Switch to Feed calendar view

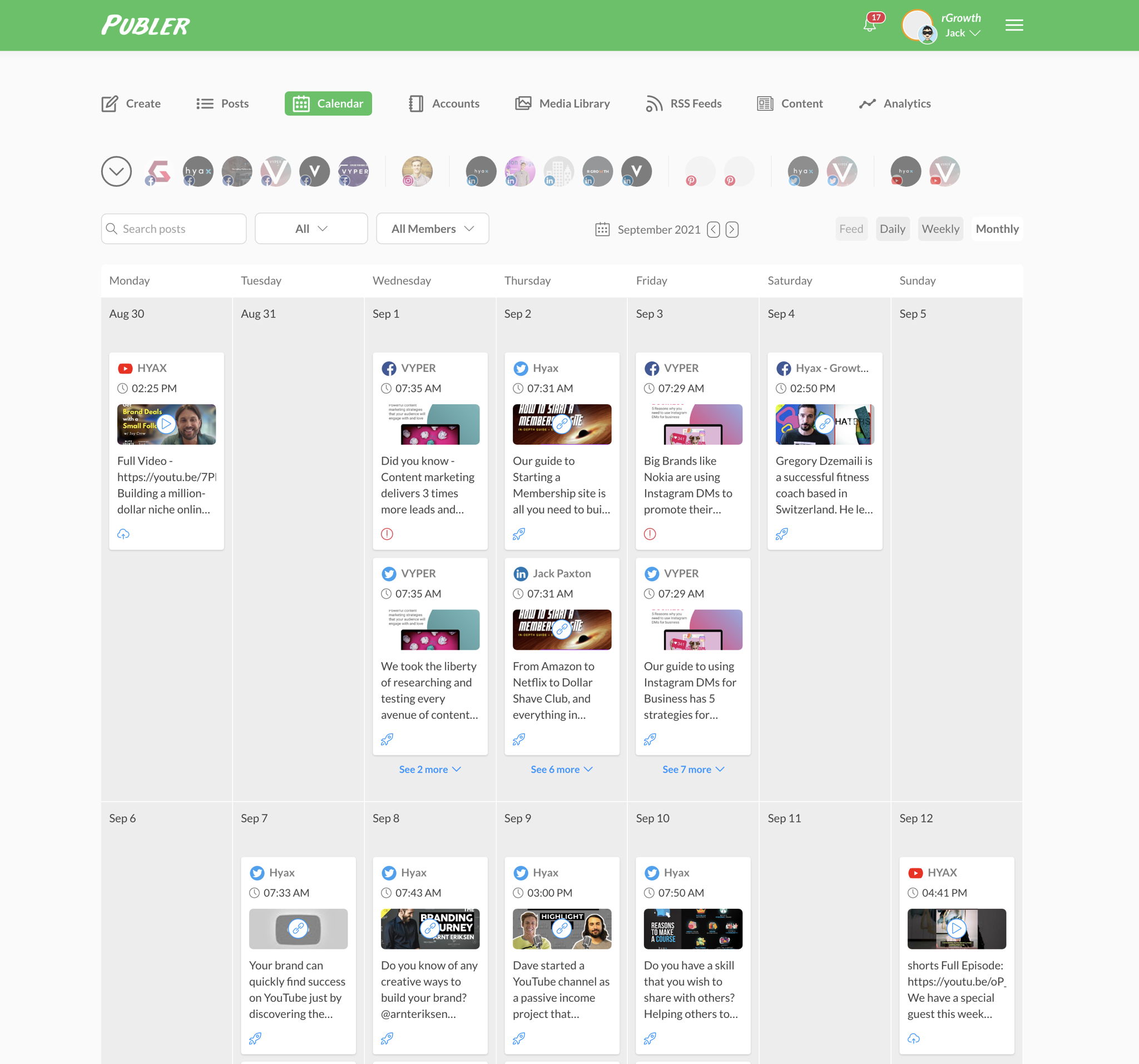tap(852, 228)
